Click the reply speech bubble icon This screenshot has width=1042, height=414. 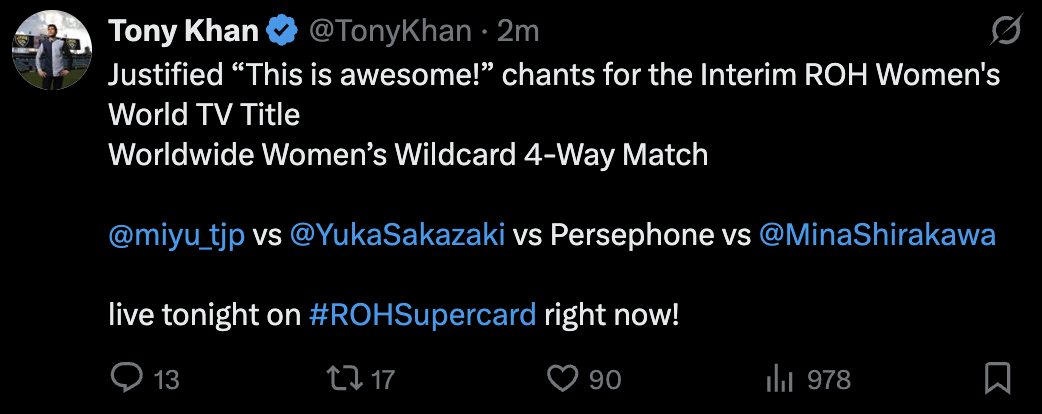click(x=126, y=378)
